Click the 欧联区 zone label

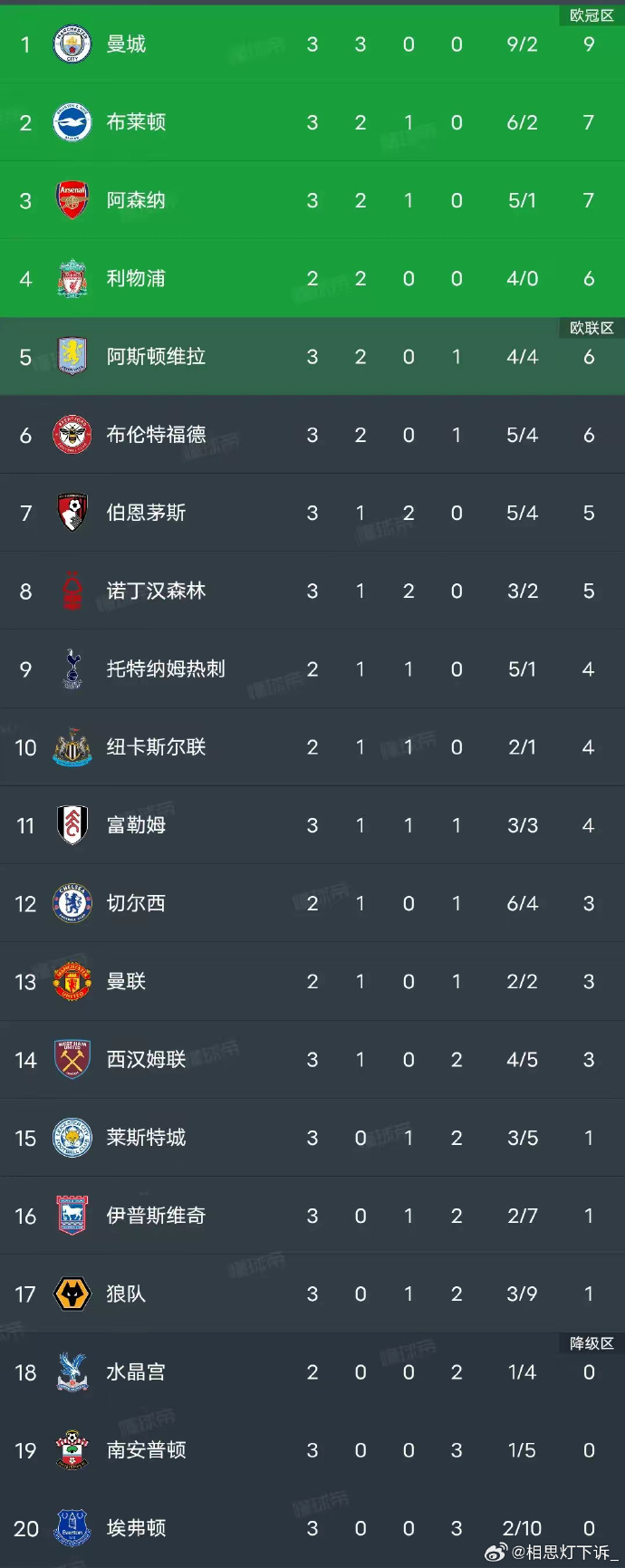point(591,328)
